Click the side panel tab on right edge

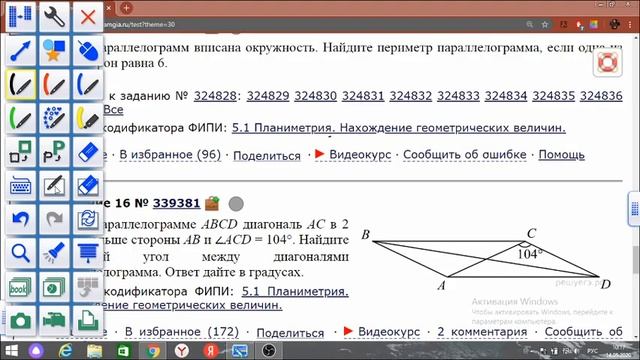[x=634, y=209]
